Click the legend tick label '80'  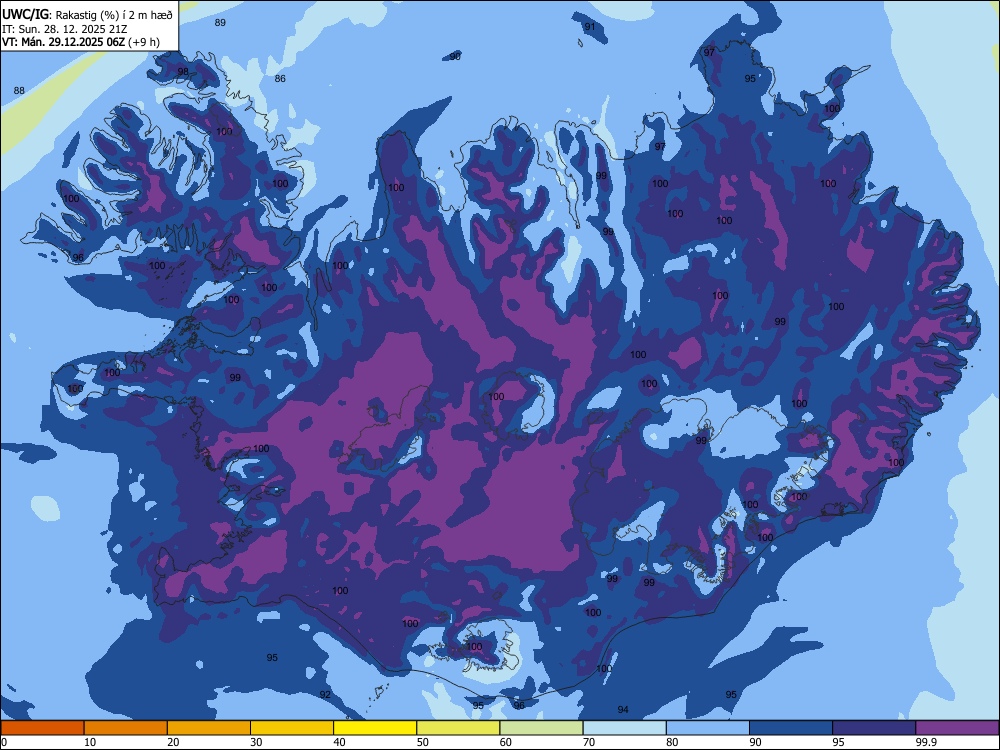(672, 742)
